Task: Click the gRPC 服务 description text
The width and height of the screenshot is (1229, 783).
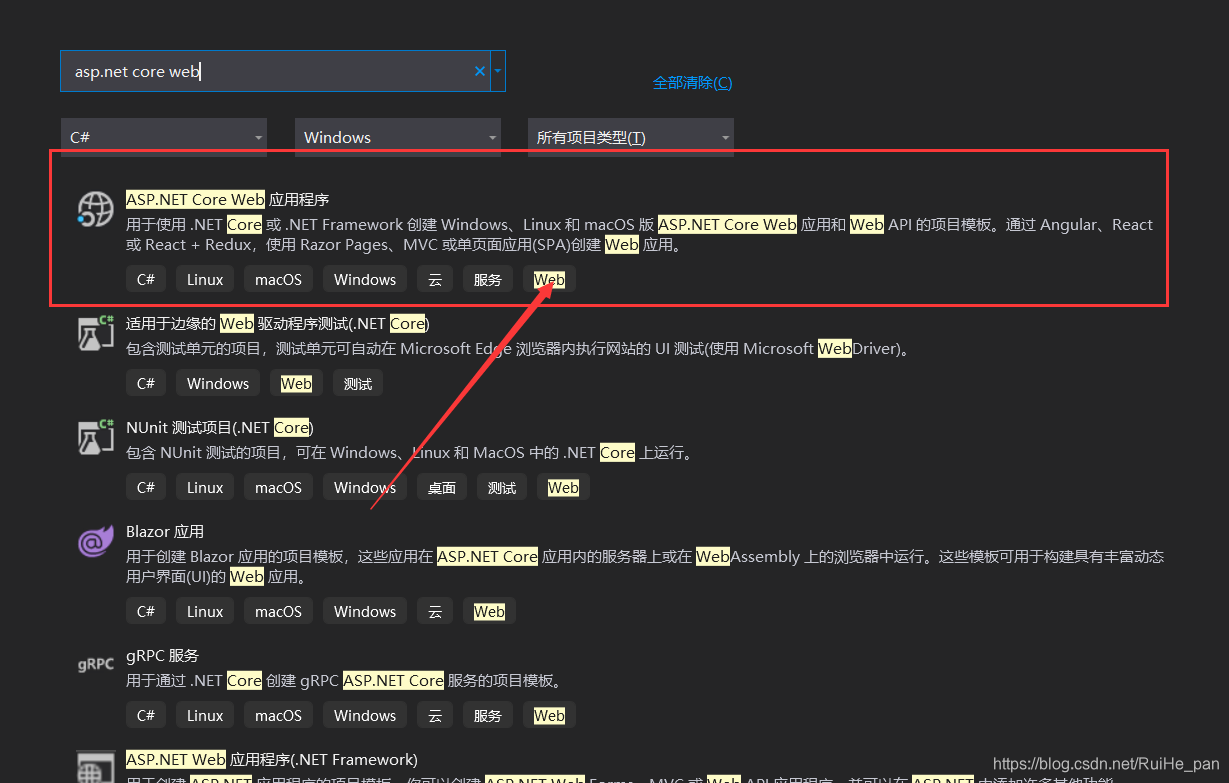Action: point(343,680)
